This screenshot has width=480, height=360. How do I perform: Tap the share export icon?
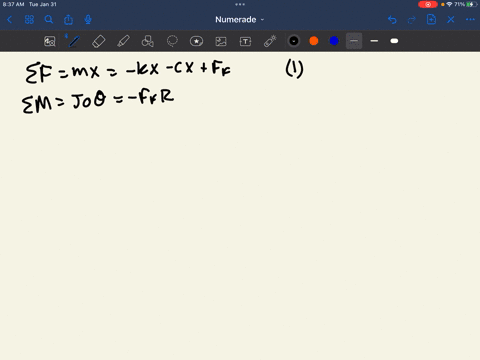tap(68, 20)
